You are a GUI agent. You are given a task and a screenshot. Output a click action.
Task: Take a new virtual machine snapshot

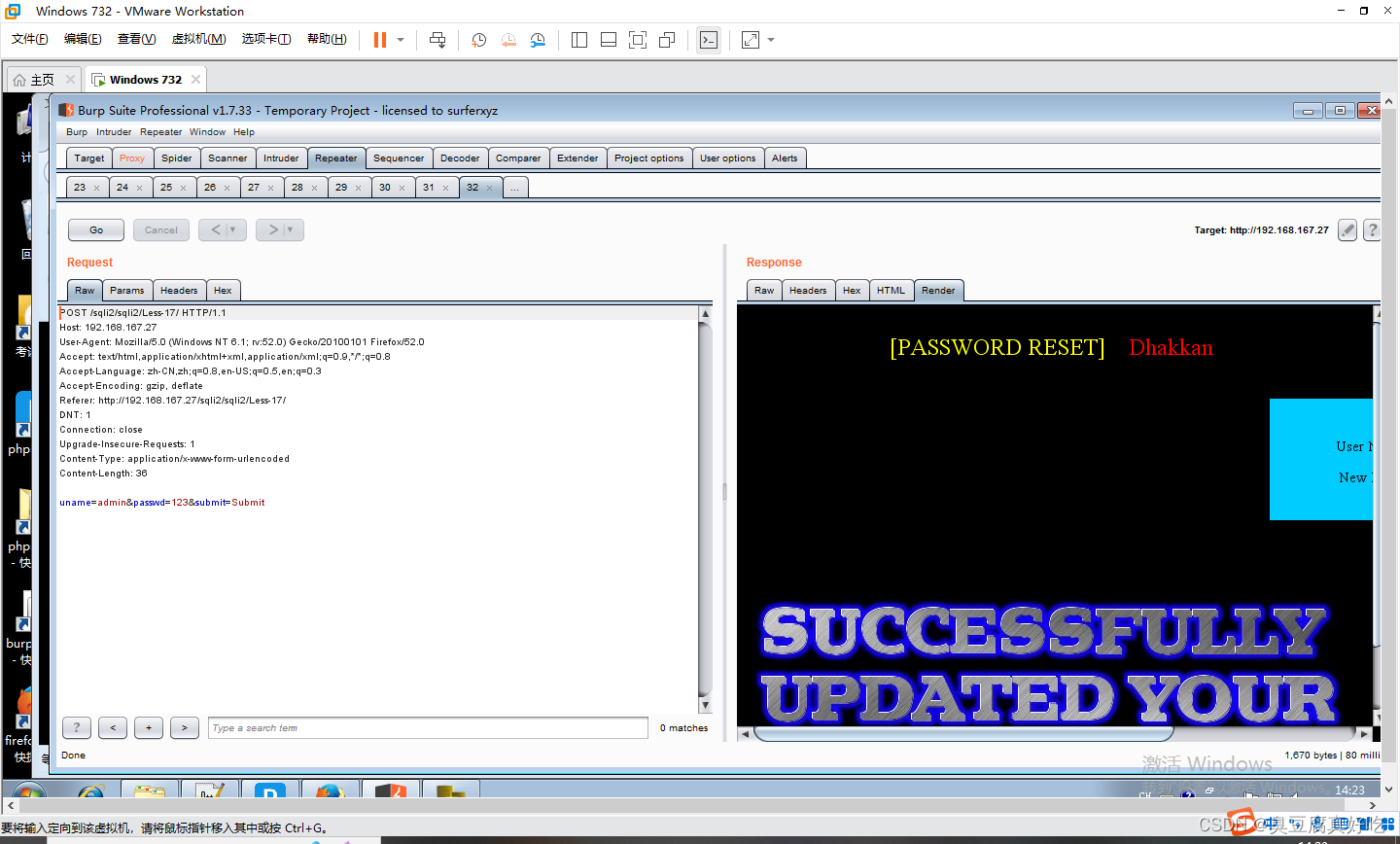click(x=477, y=40)
